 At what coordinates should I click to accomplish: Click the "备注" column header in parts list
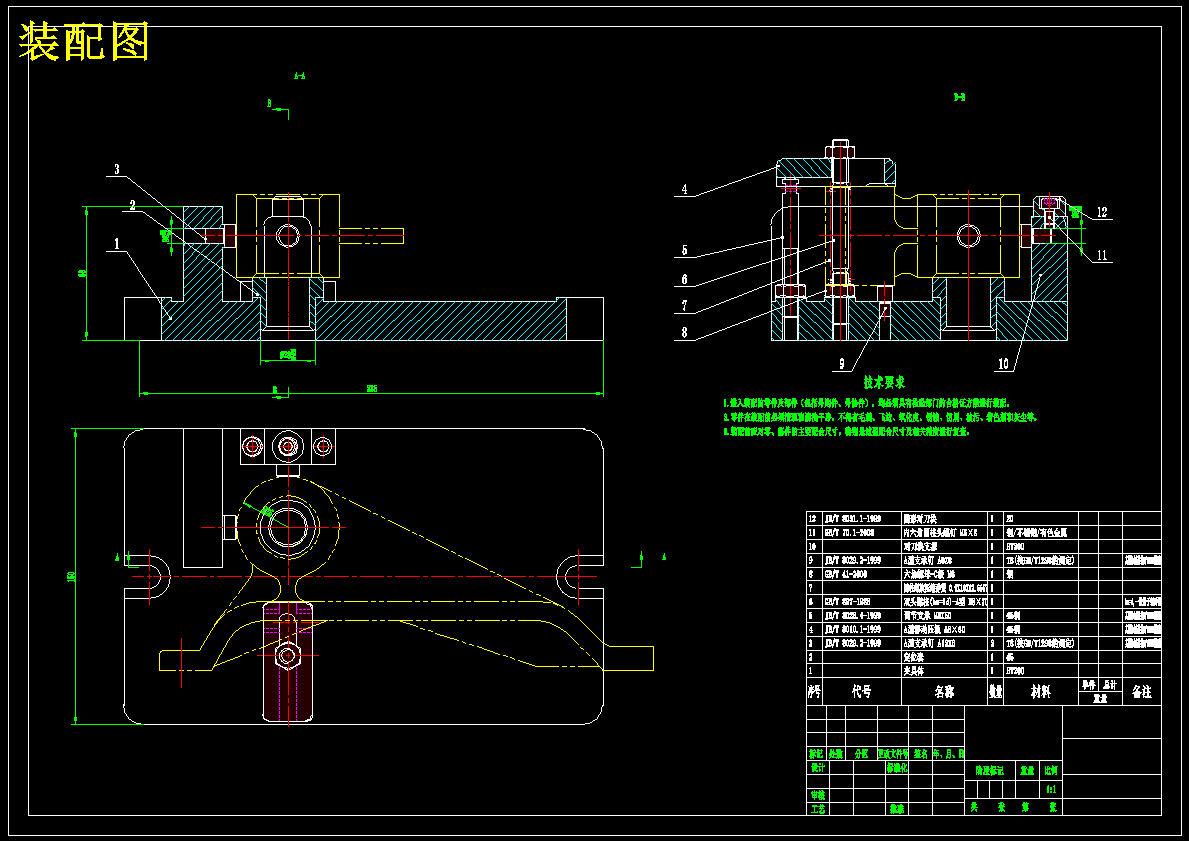tap(1141, 692)
